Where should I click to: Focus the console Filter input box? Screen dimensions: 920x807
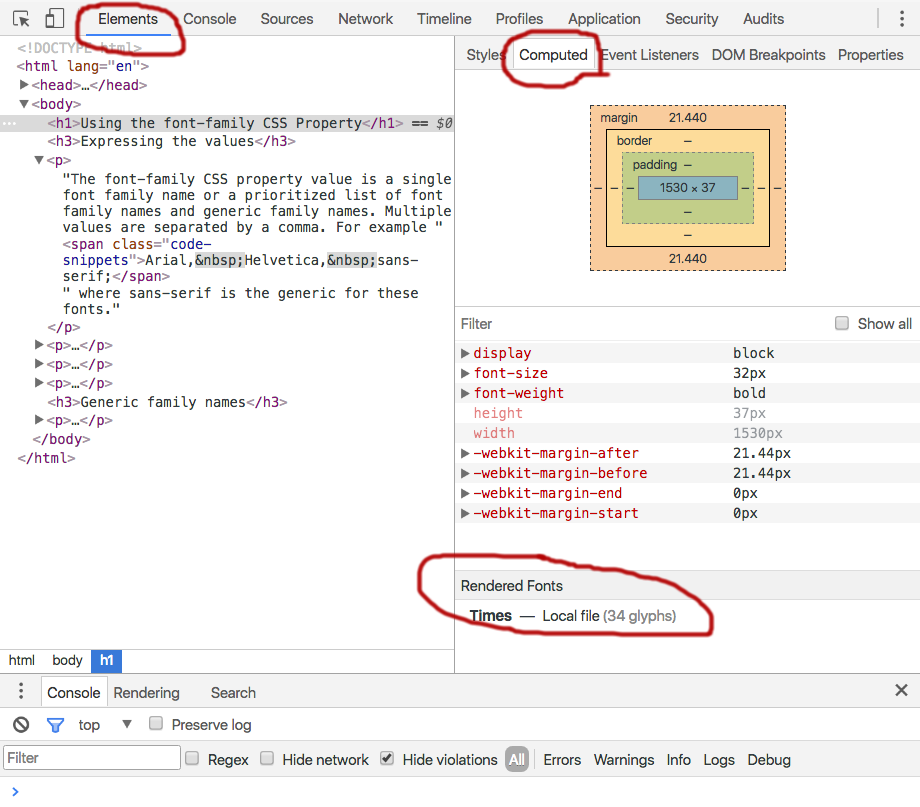92,758
